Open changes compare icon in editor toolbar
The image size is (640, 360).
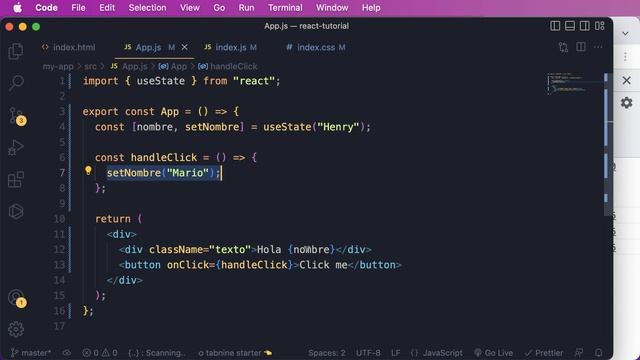click(563, 47)
